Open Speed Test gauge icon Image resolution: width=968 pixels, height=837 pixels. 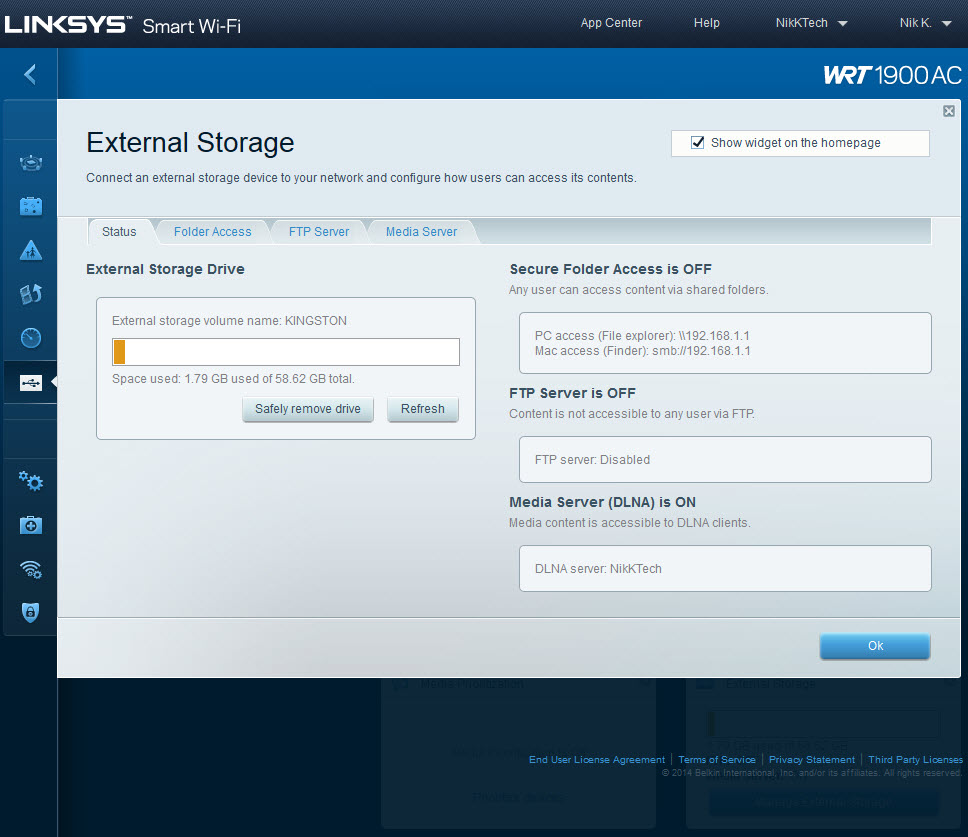coord(31,338)
